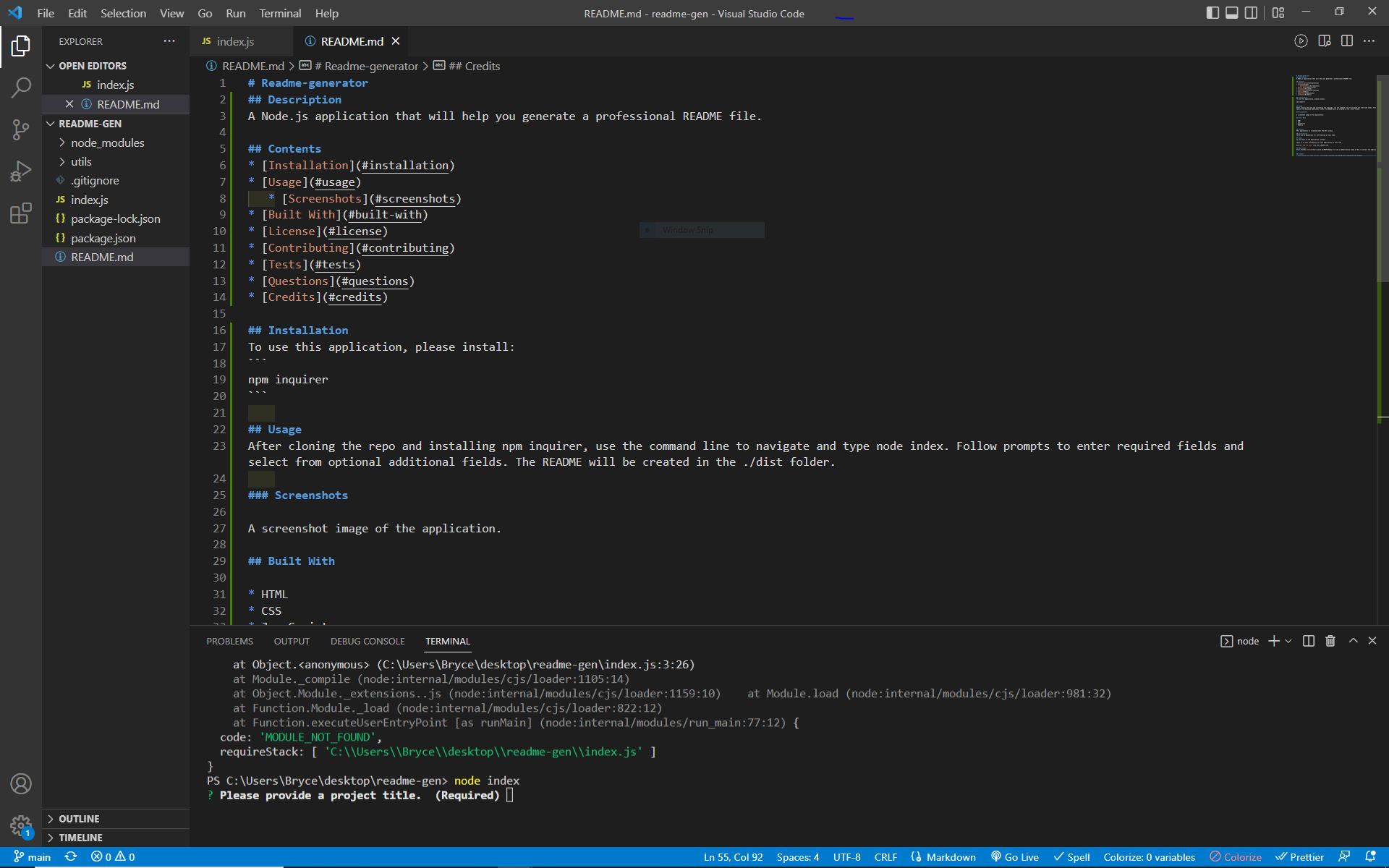Select the DEBUG CONSOLE terminal tab

(x=368, y=641)
